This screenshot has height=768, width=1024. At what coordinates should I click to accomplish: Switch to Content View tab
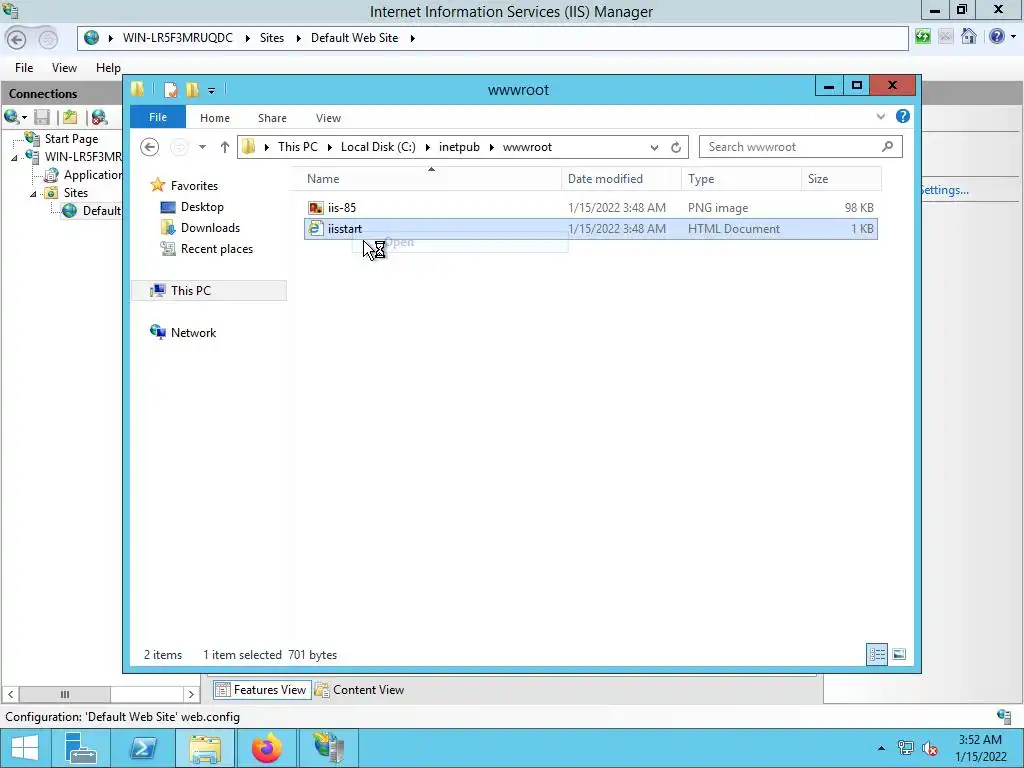tap(360, 690)
